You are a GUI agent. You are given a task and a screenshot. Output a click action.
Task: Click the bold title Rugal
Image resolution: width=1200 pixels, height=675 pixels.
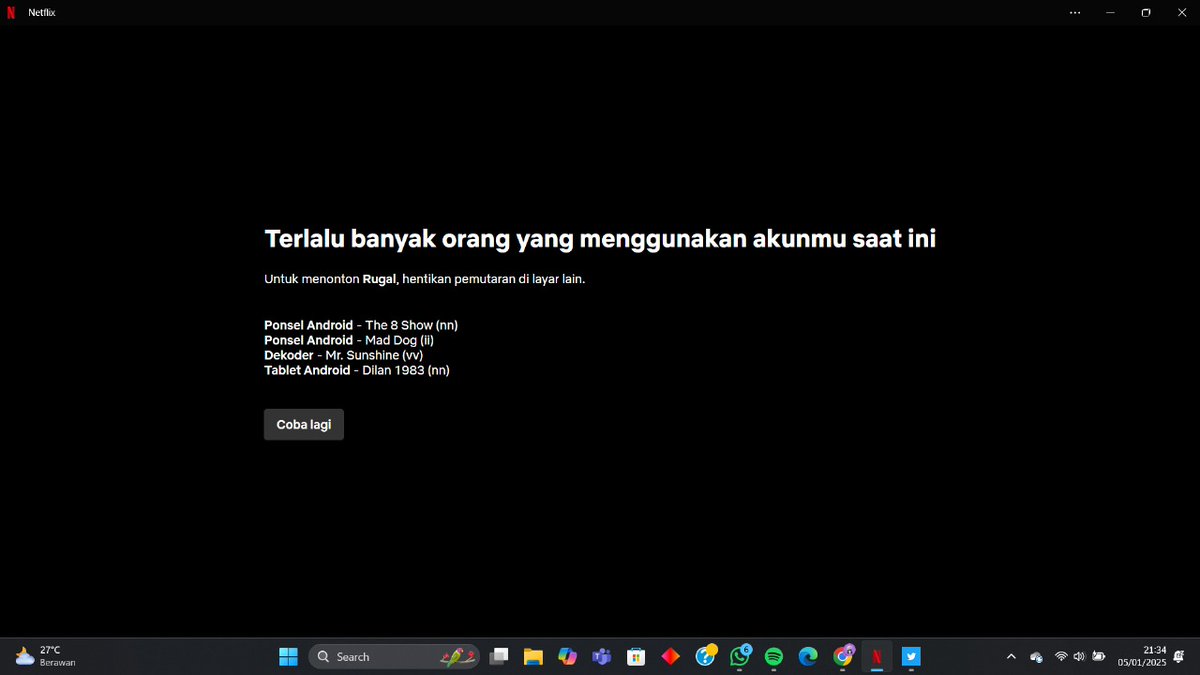click(x=380, y=279)
